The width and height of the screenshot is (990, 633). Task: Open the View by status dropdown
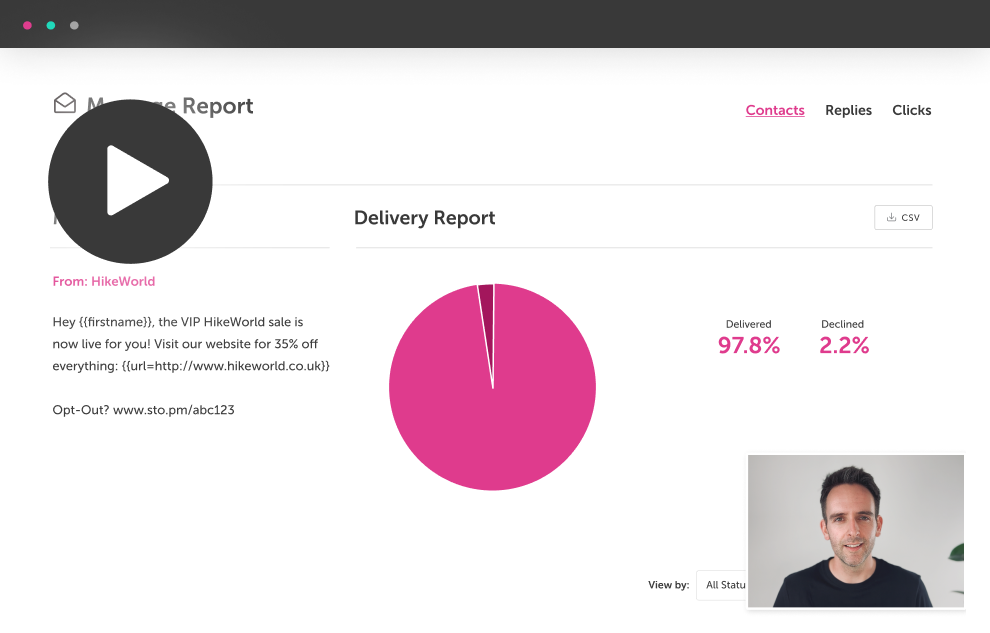722,585
